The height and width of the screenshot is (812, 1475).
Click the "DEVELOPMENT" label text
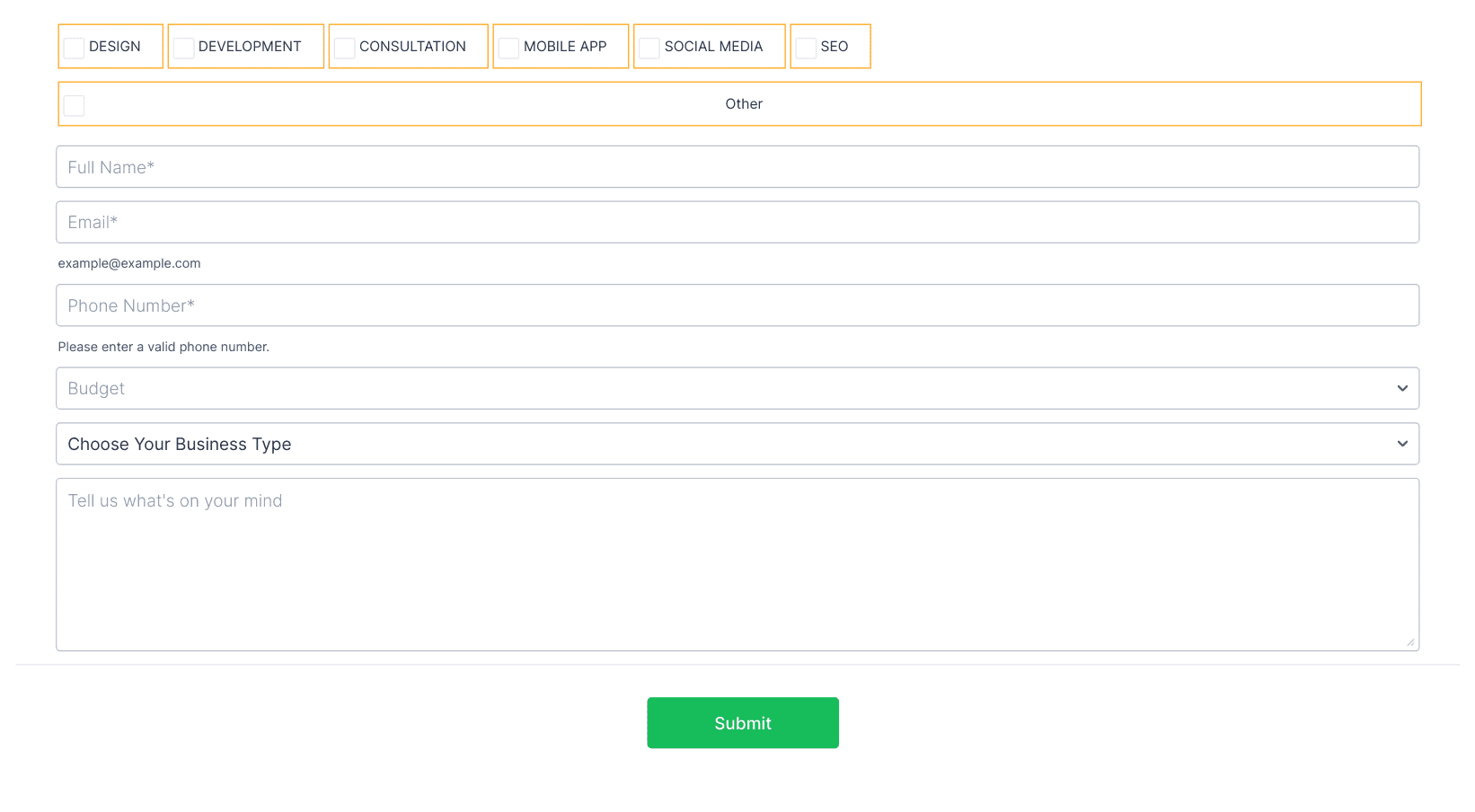[x=250, y=47]
